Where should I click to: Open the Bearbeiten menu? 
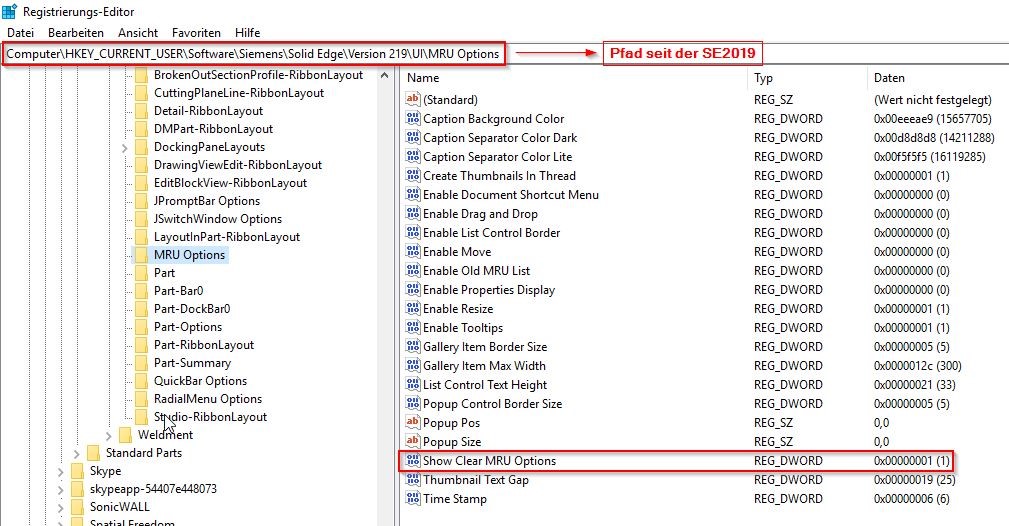[x=76, y=32]
